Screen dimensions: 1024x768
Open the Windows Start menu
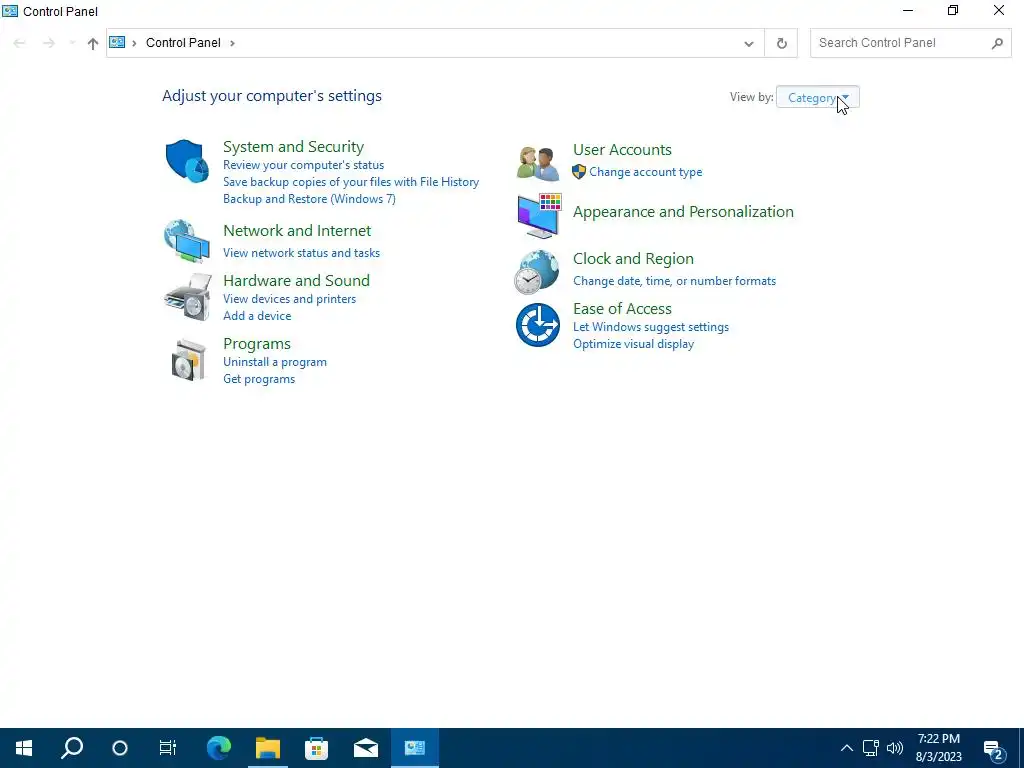[24, 748]
